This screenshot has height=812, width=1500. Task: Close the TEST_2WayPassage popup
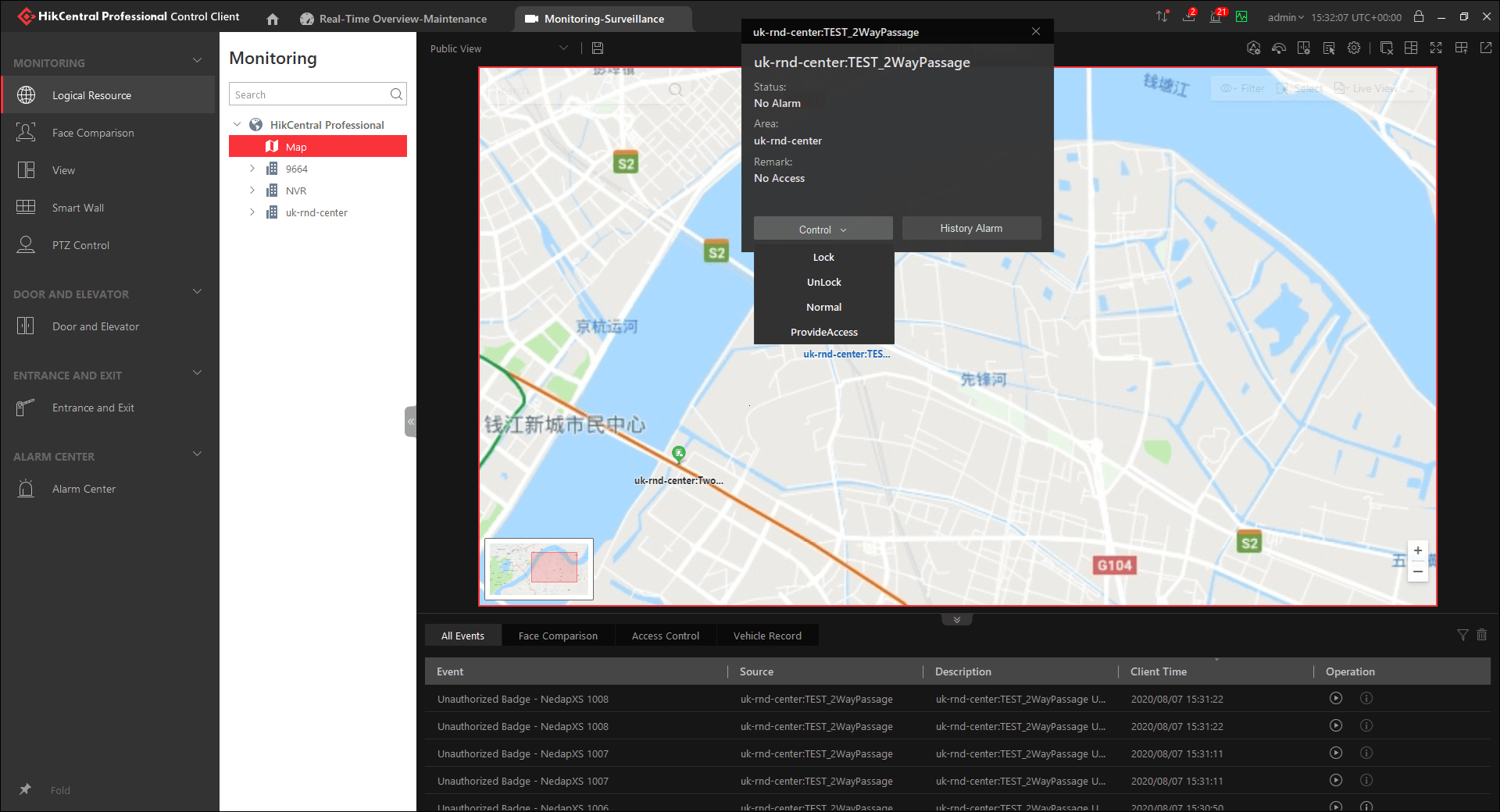[1036, 31]
